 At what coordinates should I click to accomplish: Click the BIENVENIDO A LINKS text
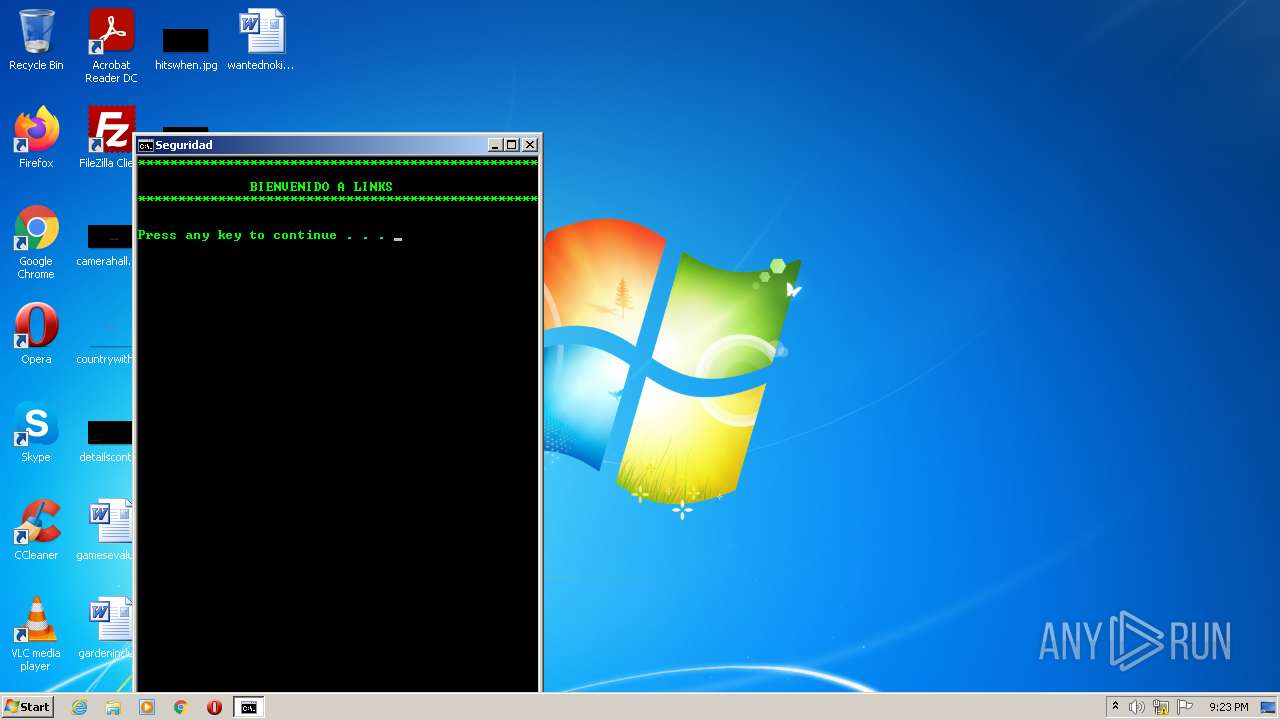(x=321, y=187)
